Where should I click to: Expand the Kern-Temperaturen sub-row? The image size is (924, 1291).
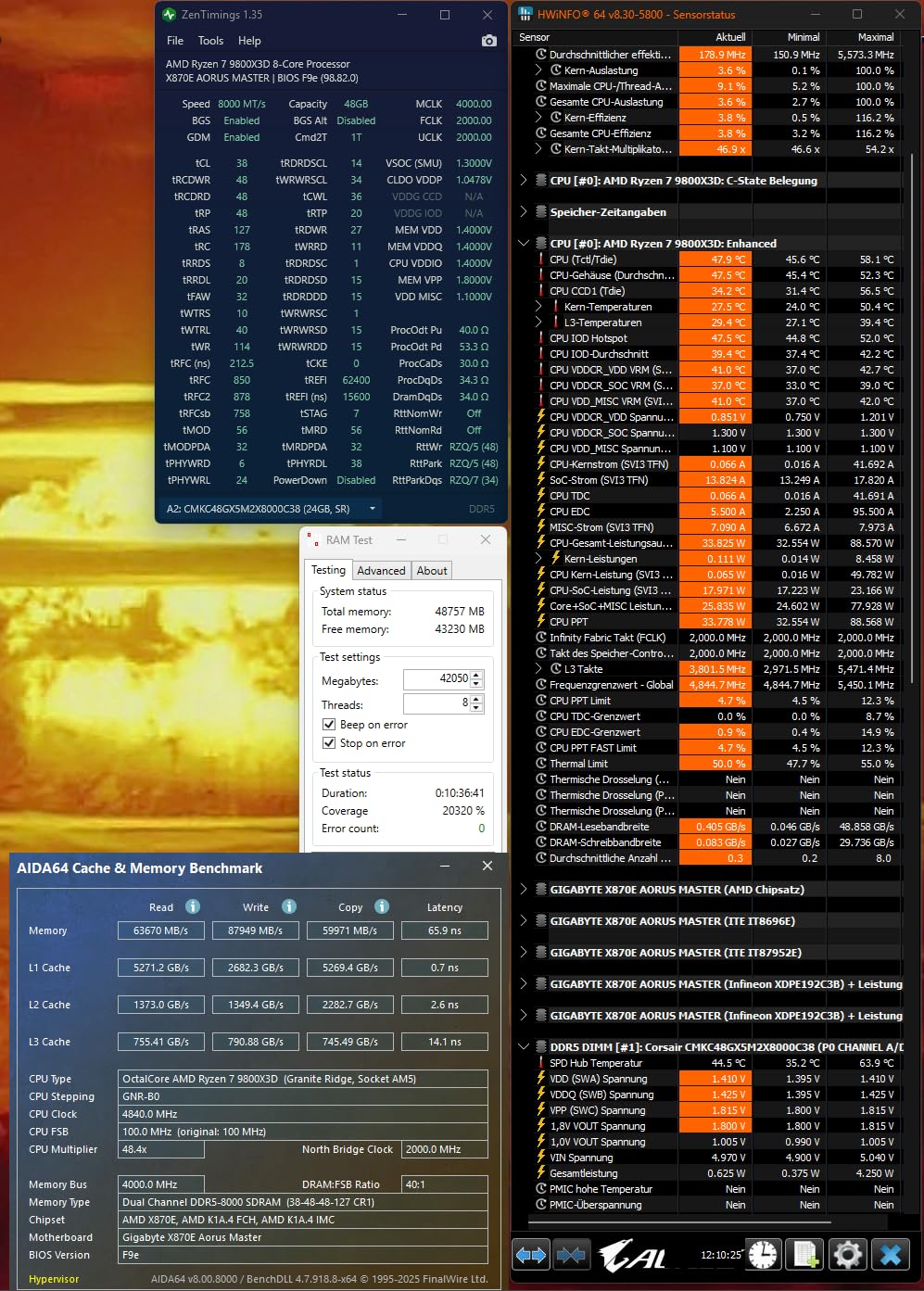pos(539,307)
